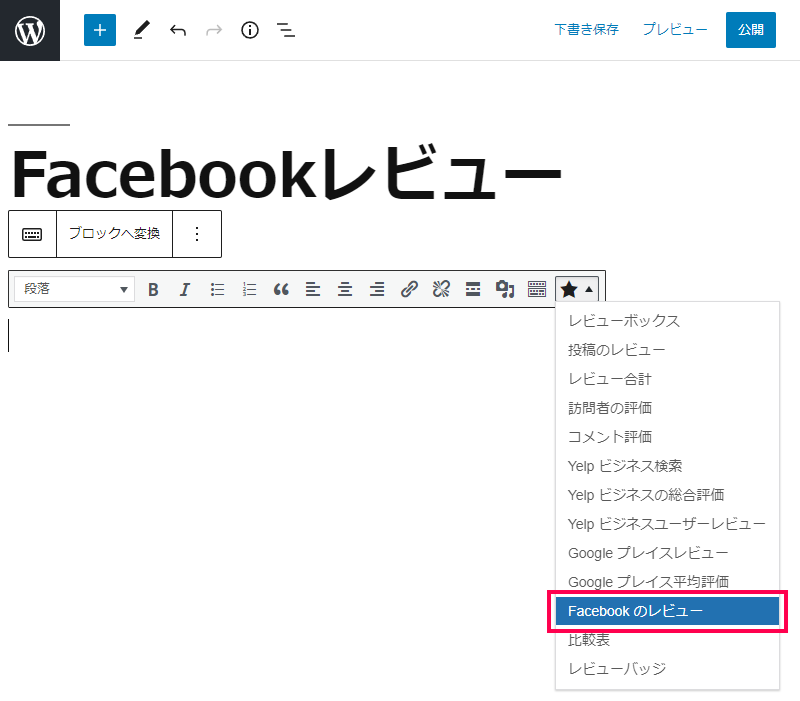Publish the post with 公開 button
Viewport: 800px width, 701px height.
751,30
